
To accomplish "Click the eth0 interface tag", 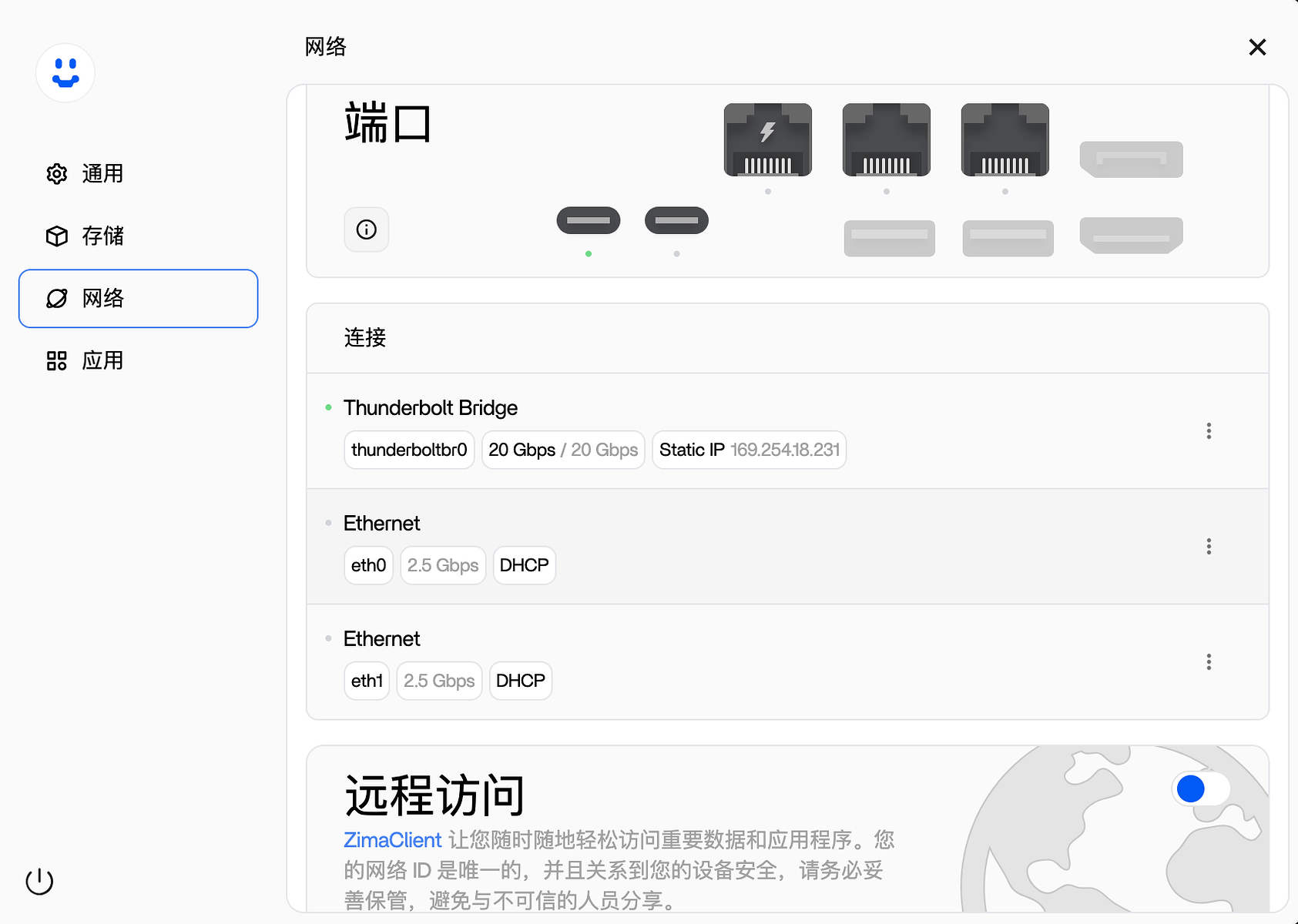I will (x=368, y=565).
